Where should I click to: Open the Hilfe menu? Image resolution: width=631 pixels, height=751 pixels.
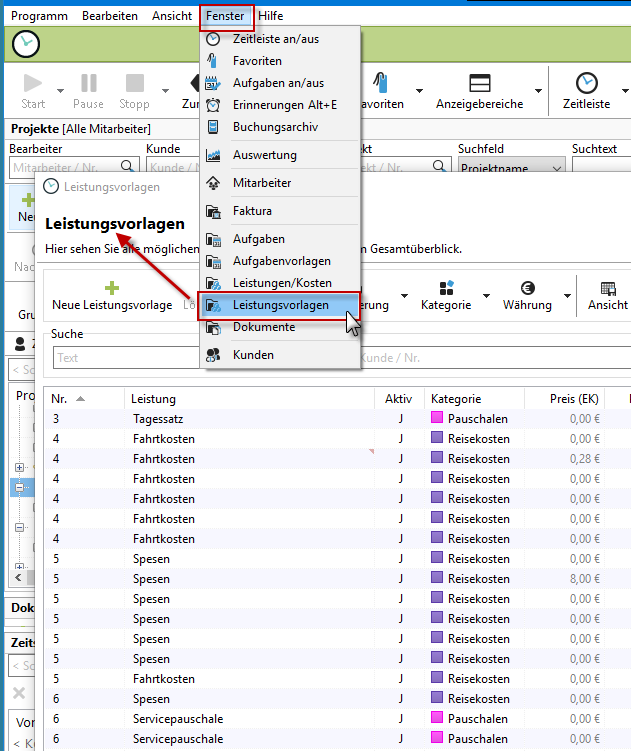point(270,16)
